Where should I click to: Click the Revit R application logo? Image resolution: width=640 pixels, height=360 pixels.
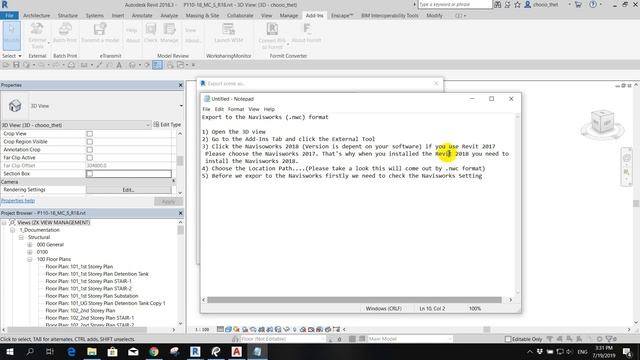click(x=5, y=5)
